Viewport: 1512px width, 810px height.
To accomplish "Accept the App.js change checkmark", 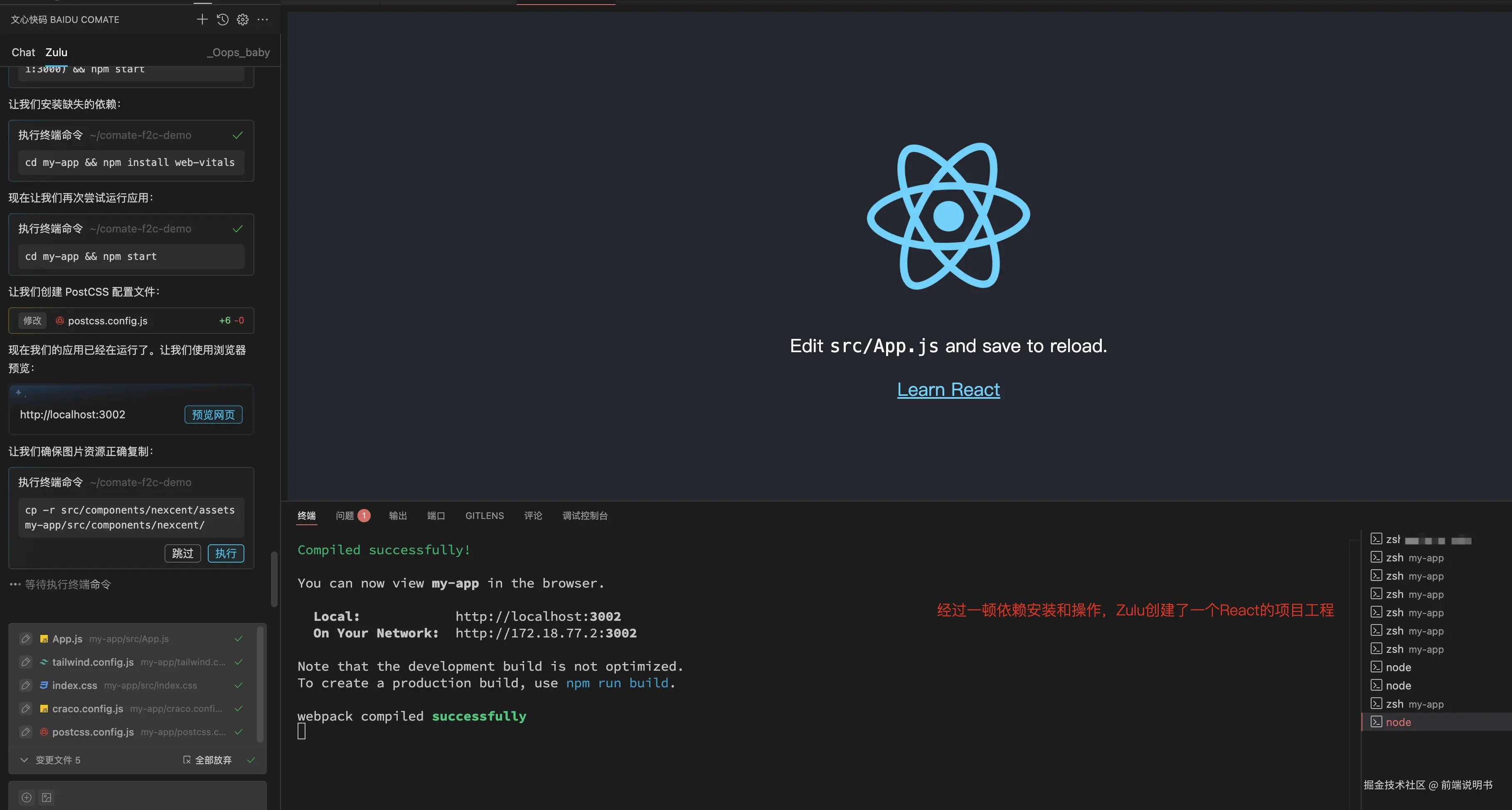I will [x=238, y=639].
